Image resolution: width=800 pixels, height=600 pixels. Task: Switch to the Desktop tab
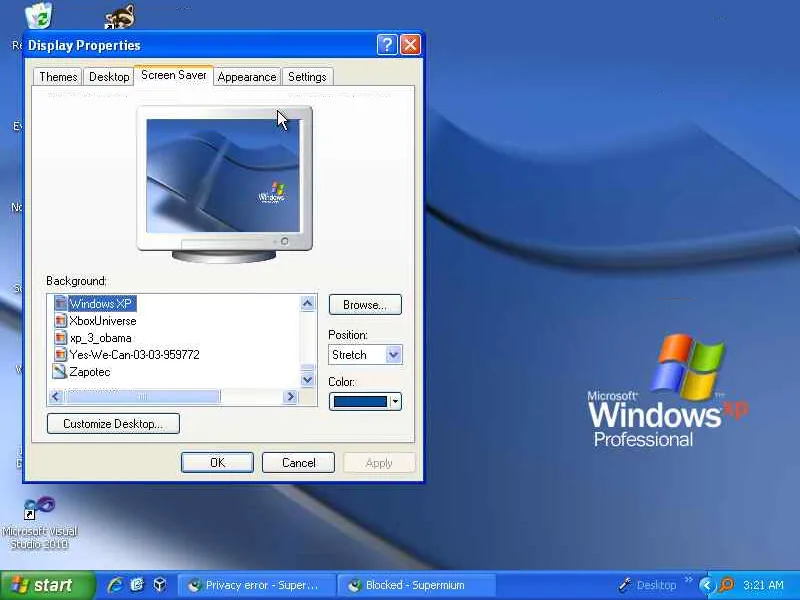tap(109, 77)
